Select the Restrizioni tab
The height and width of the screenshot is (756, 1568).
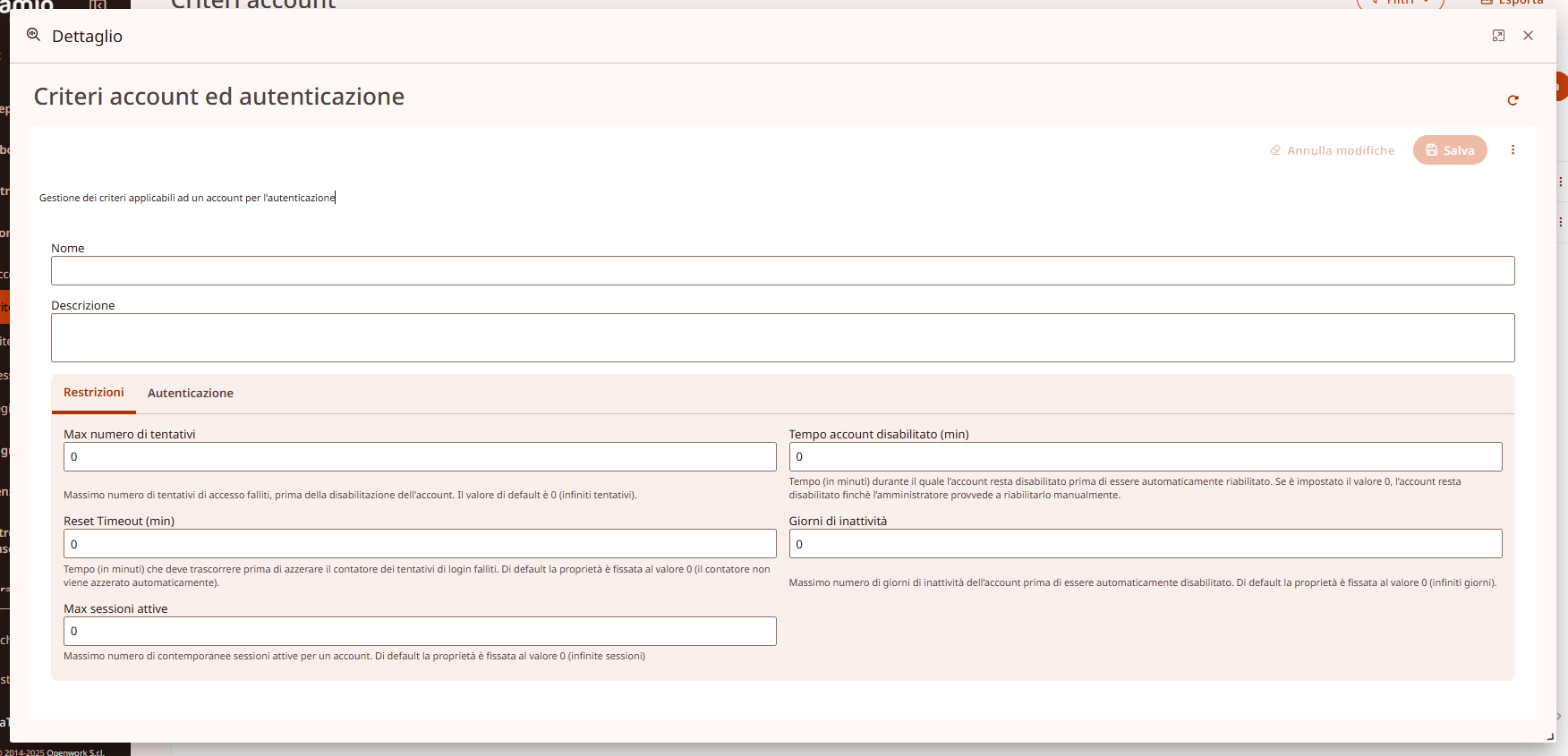[94, 393]
